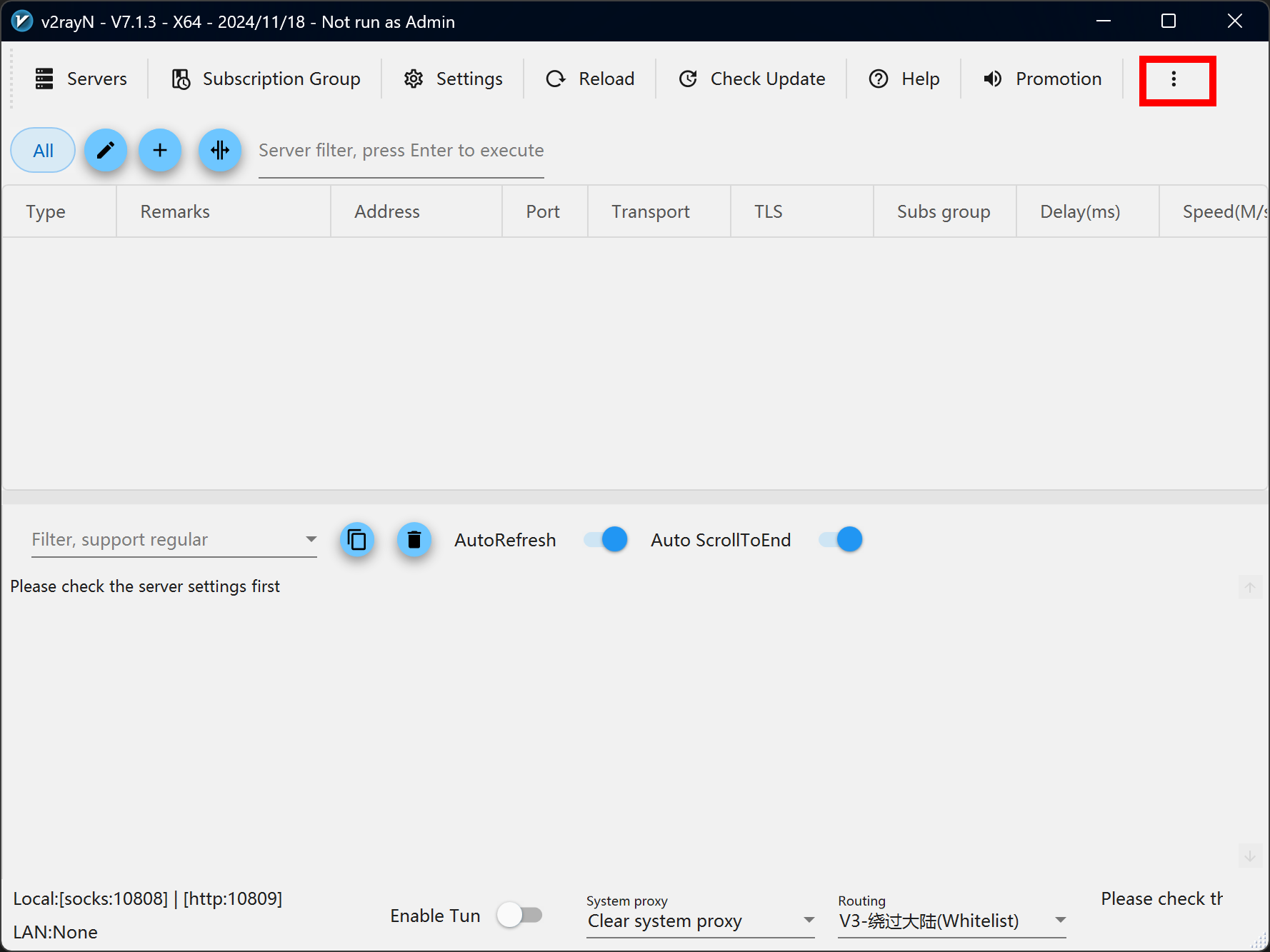Open the three-dot overflow menu
The image size is (1270, 952).
1174,79
